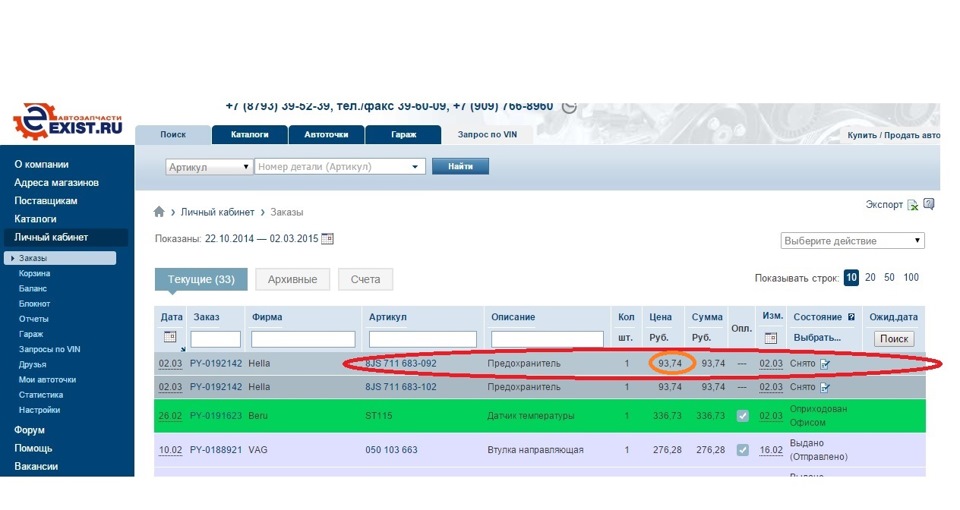The image size is (960, 510).
Task: Open Отчеты in sidebar
Action: (33, 319)
